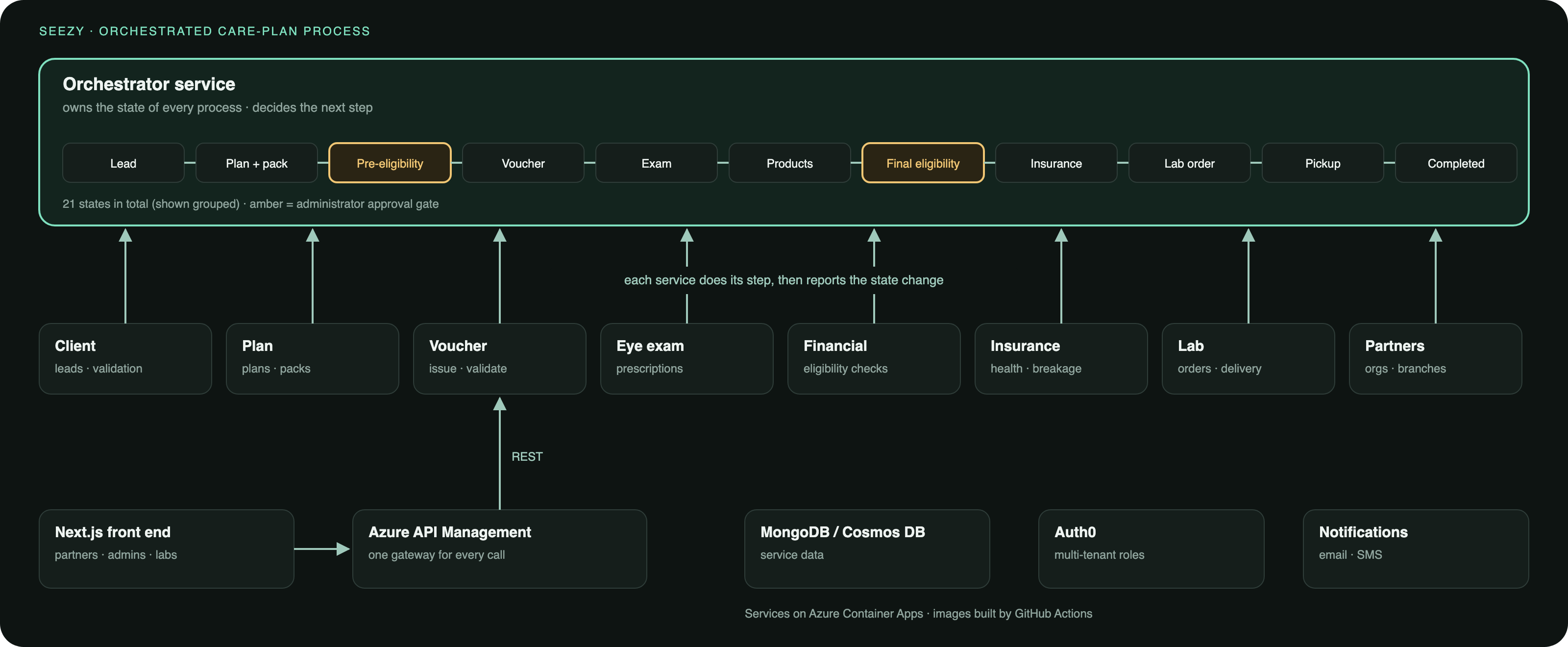Click 'one gateway for every call' text

click(x=437, y=555)
